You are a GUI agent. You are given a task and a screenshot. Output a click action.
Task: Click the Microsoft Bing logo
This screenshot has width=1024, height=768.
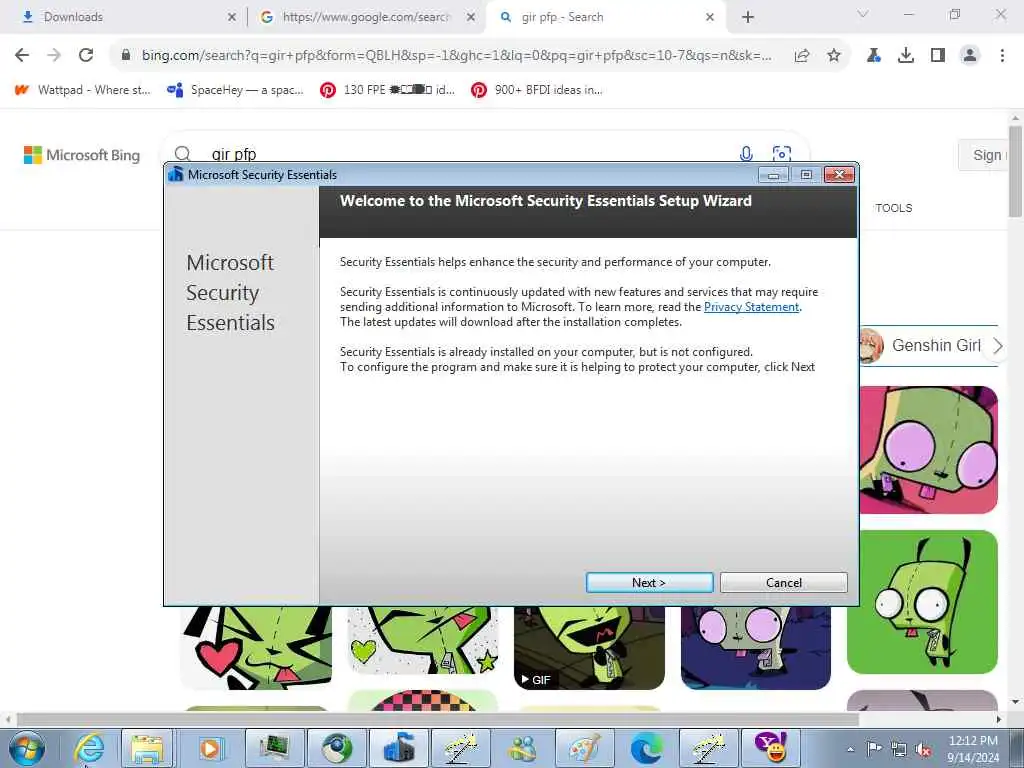pos(82,155)
